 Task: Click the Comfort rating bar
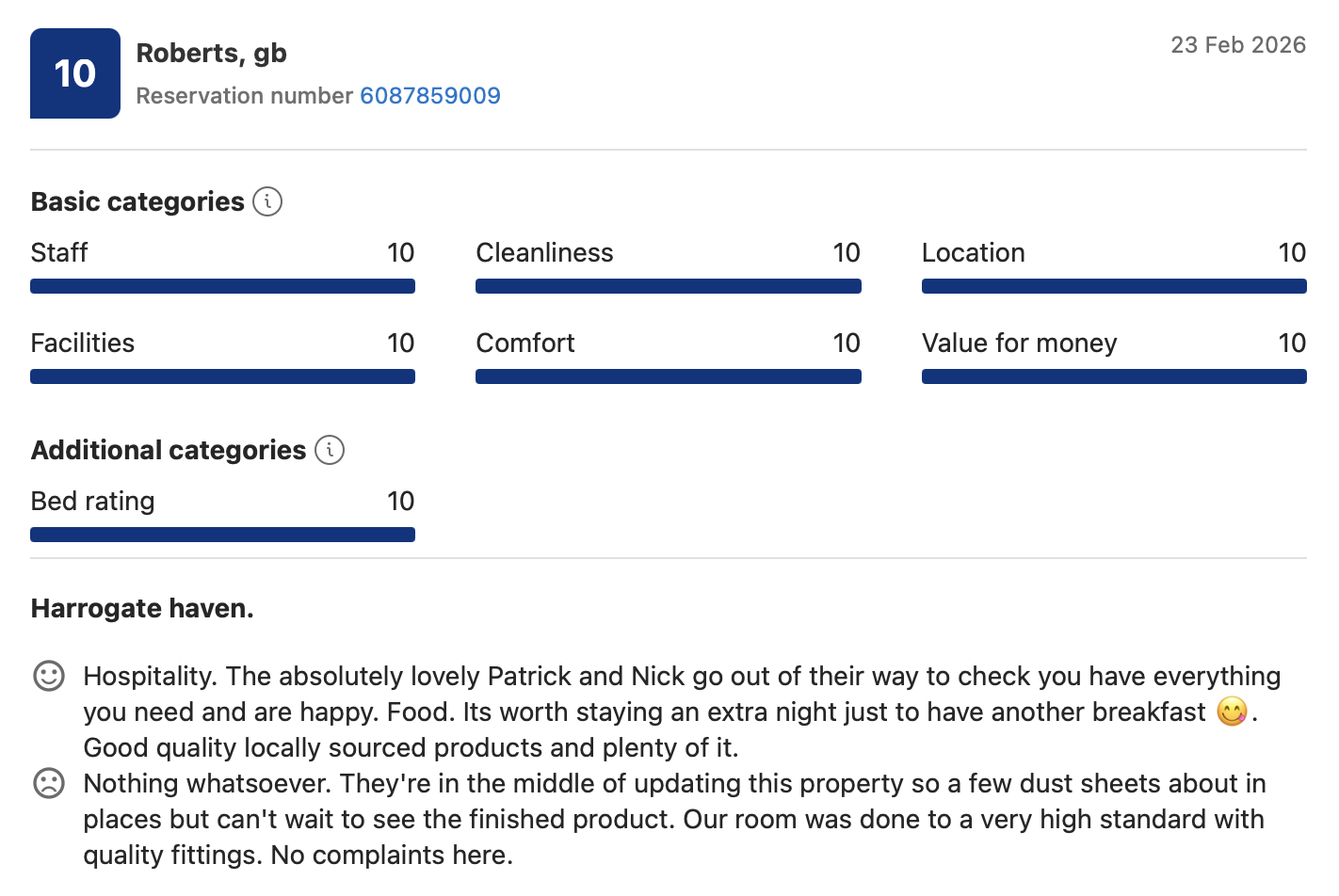click(668, 376)
